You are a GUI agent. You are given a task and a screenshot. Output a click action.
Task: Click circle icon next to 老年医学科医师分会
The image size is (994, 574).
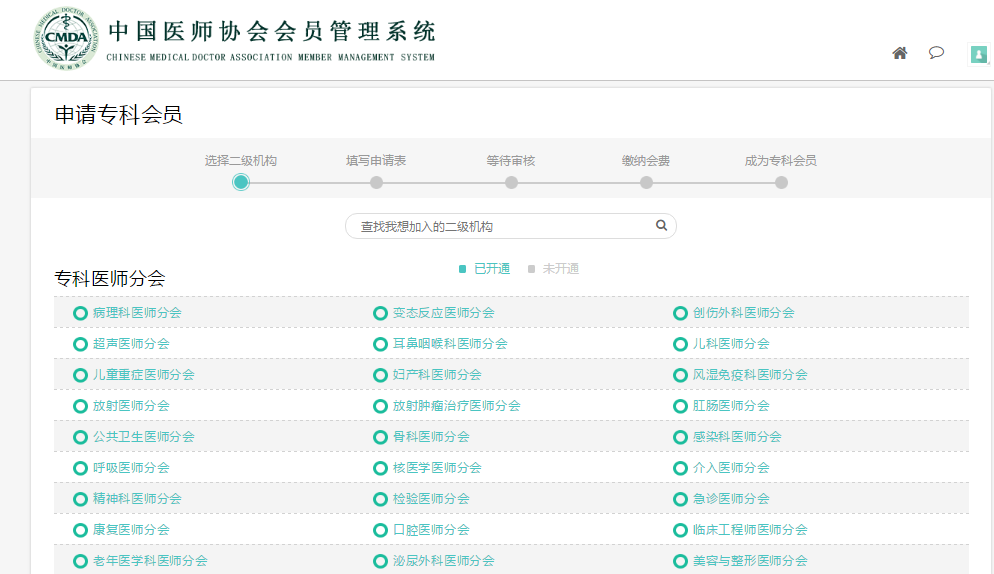(x=81, y=561)
